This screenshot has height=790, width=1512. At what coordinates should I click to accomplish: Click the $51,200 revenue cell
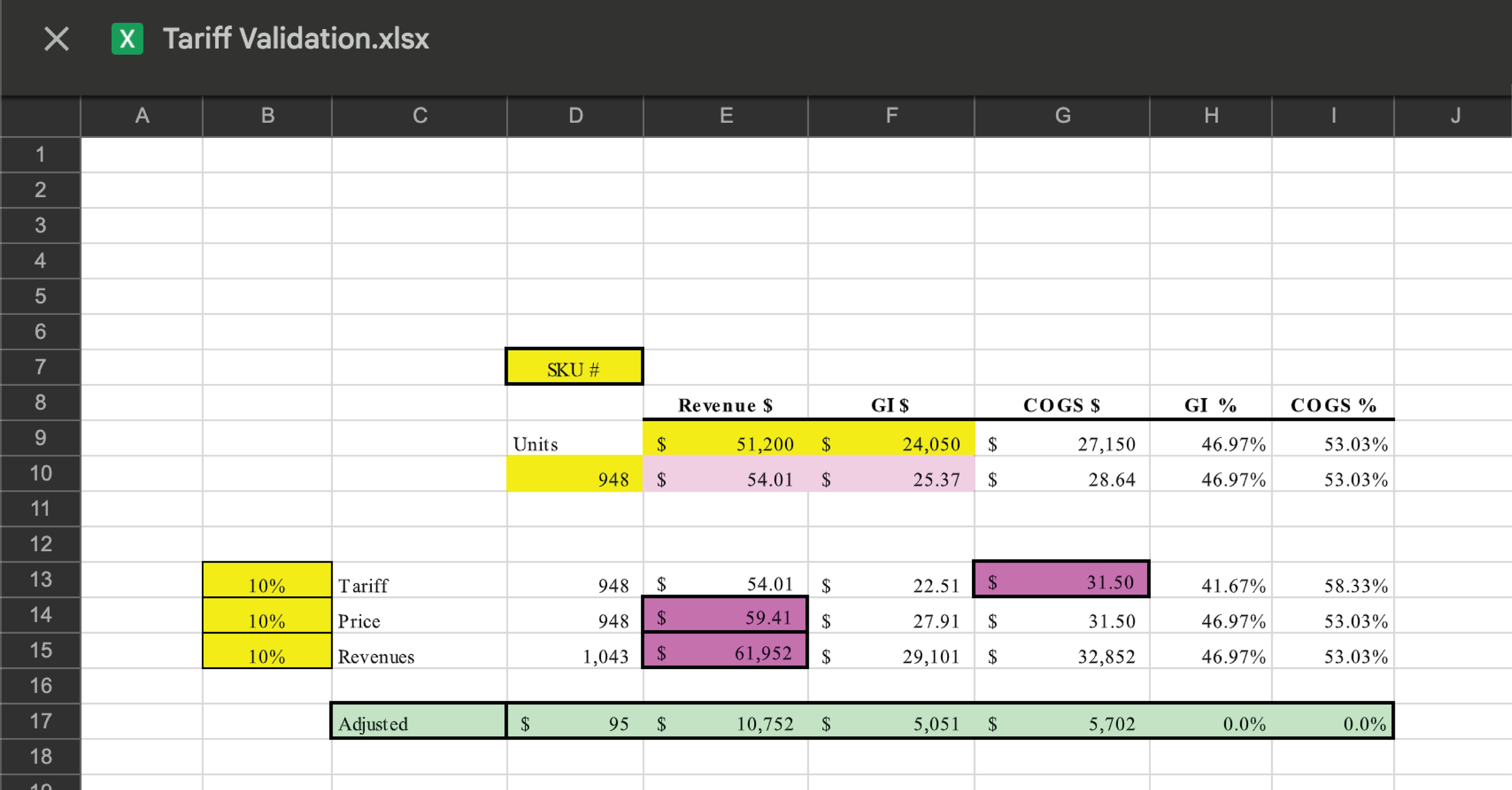pos(725,439)
